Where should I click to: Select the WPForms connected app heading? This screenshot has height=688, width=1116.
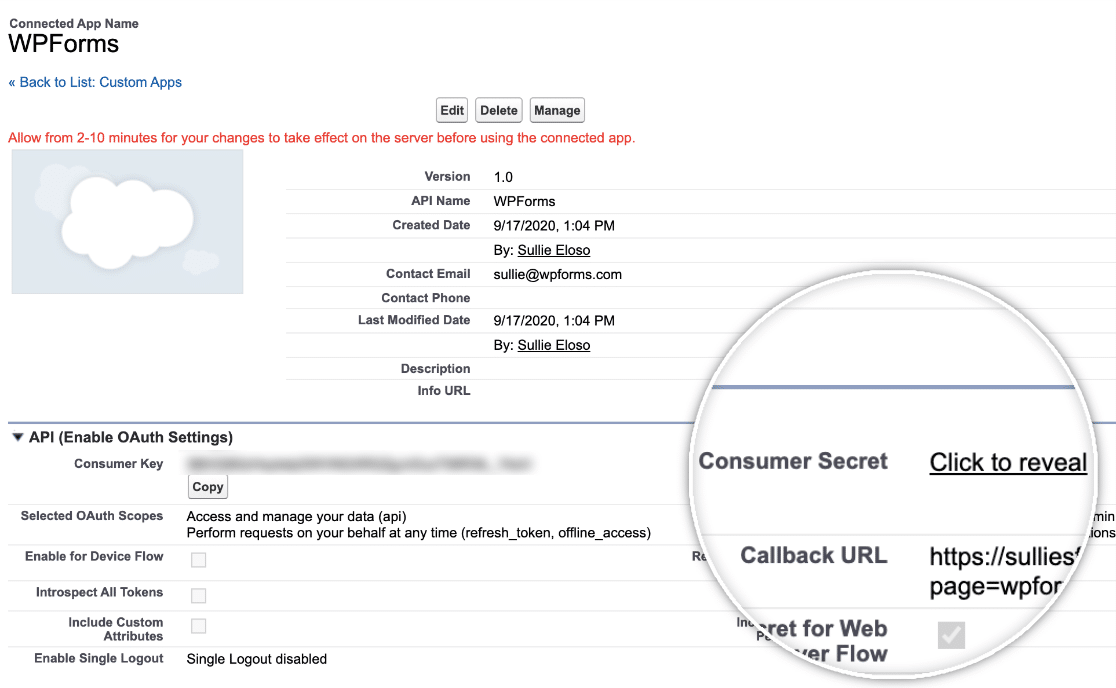tap(63, 44)
